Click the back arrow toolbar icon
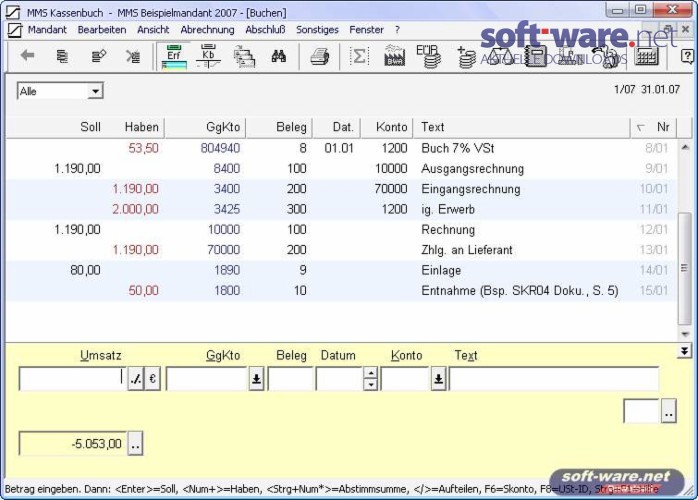 point(28,56)
